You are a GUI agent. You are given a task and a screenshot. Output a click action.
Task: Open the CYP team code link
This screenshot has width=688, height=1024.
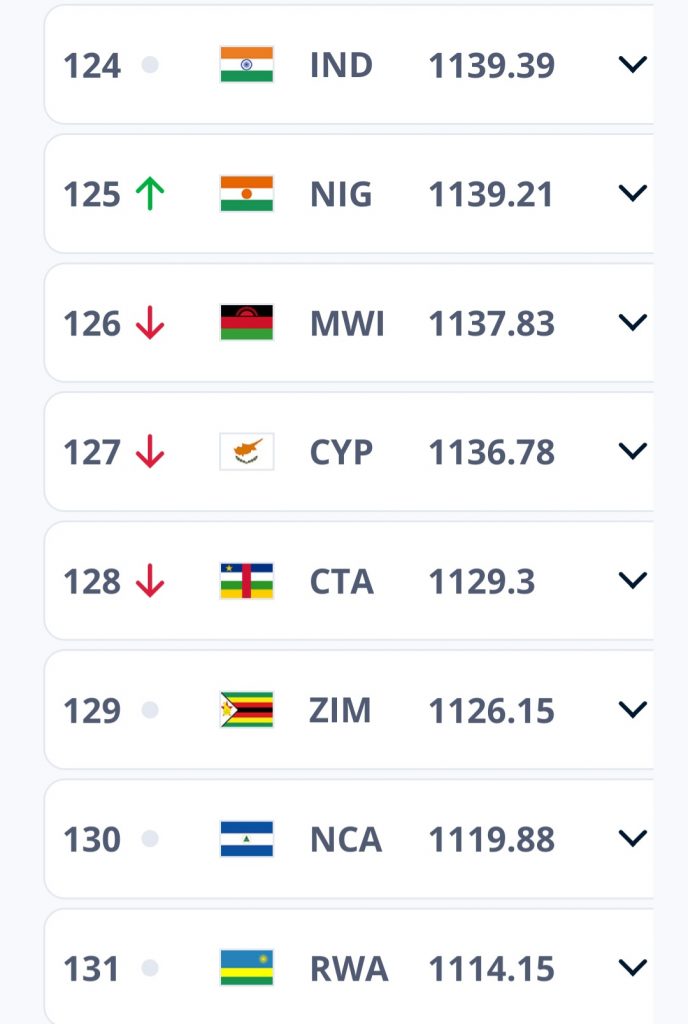341,452
